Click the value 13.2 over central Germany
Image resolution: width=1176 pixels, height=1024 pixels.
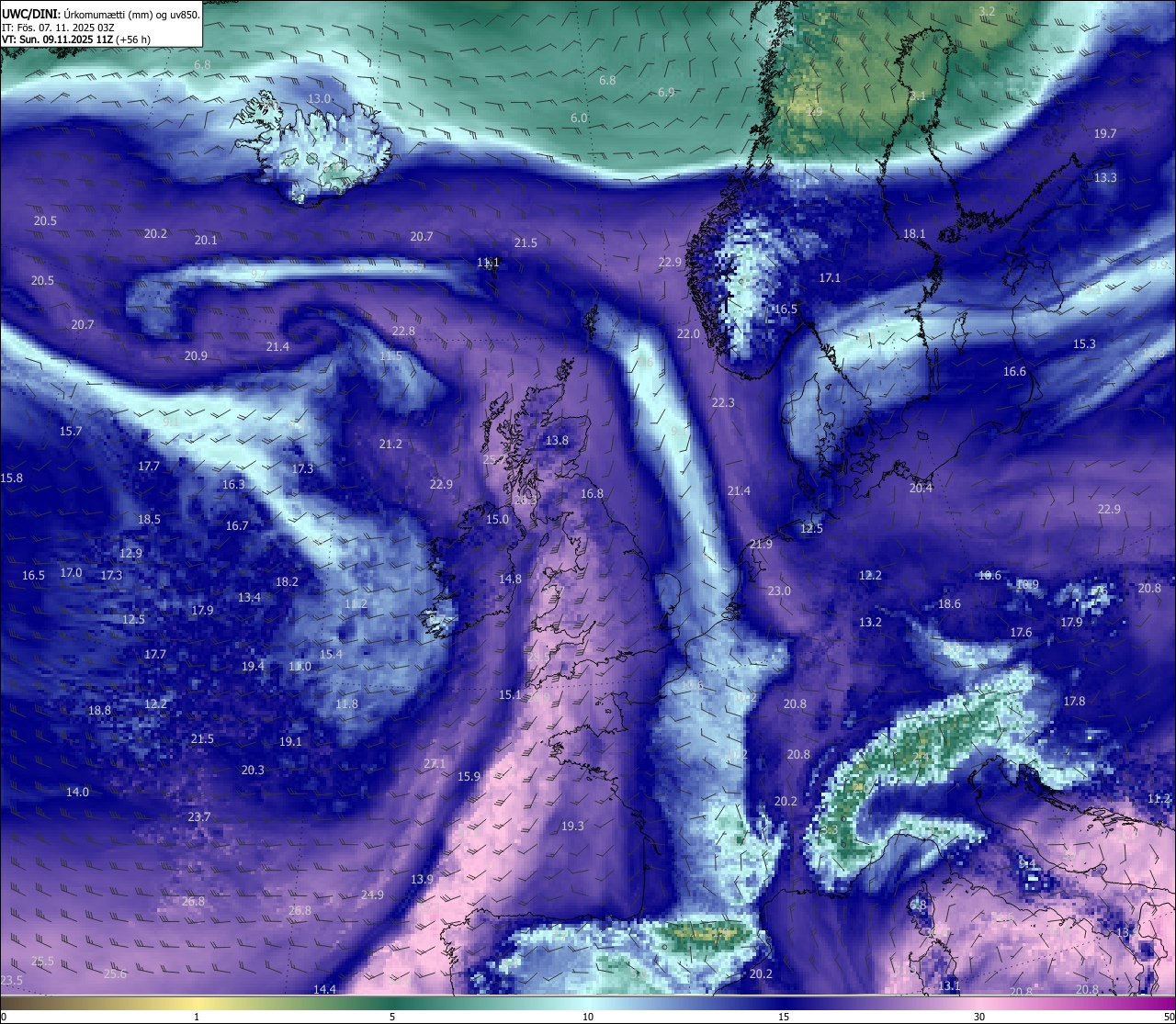pos(870,622)
